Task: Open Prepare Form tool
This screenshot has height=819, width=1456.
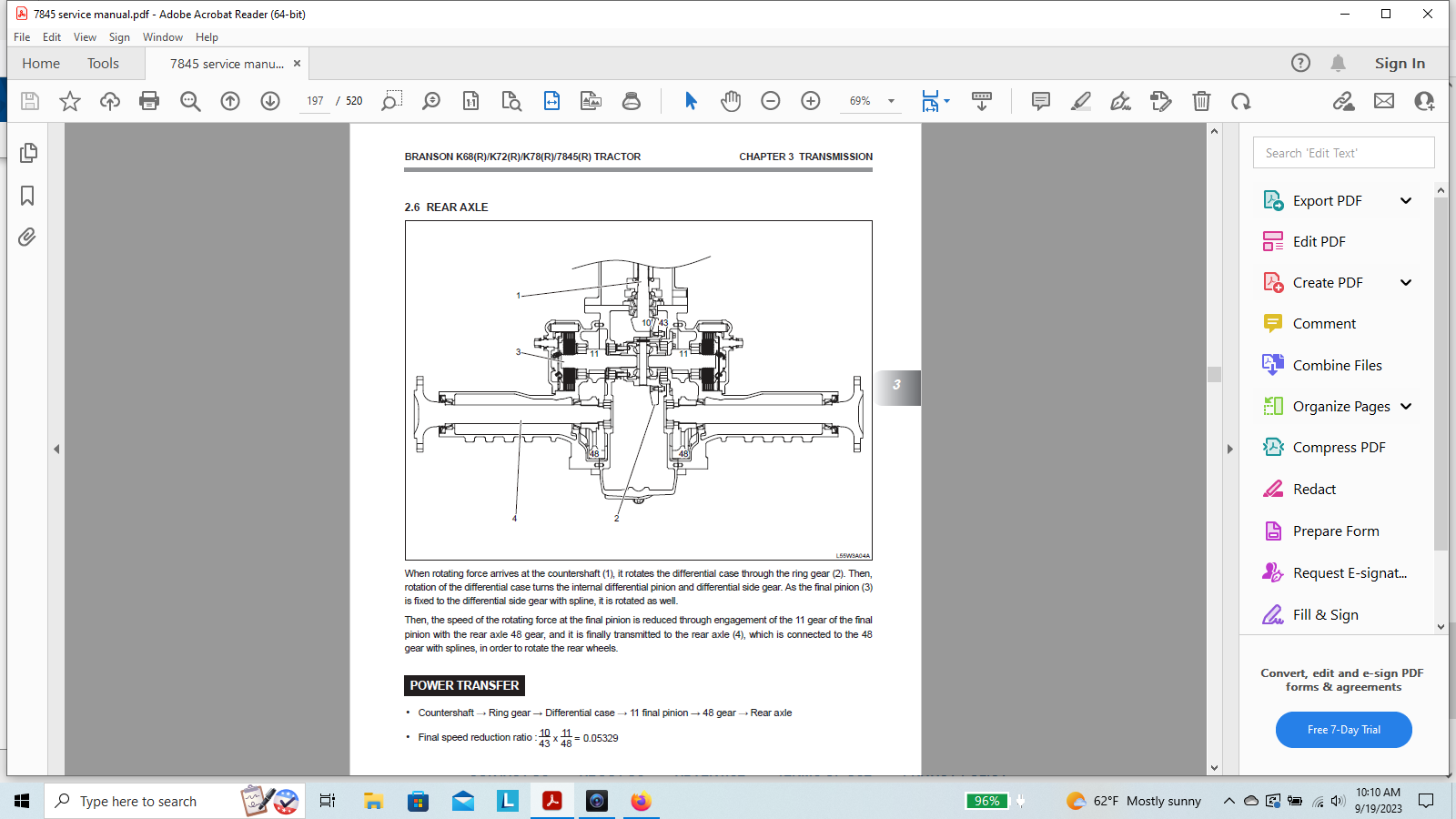Action: coord(1335,531)
